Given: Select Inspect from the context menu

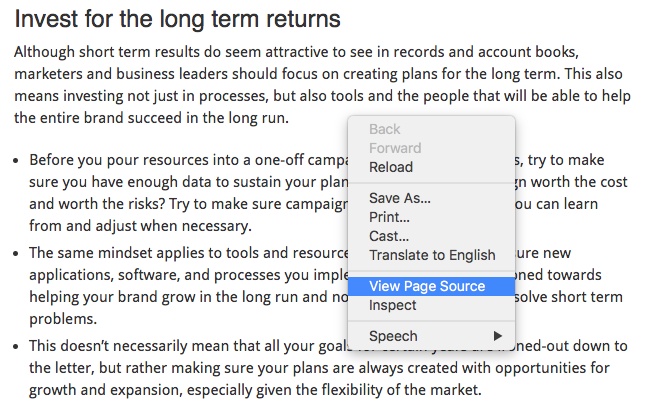Looking at the screenshot, I should coord(392,305).
